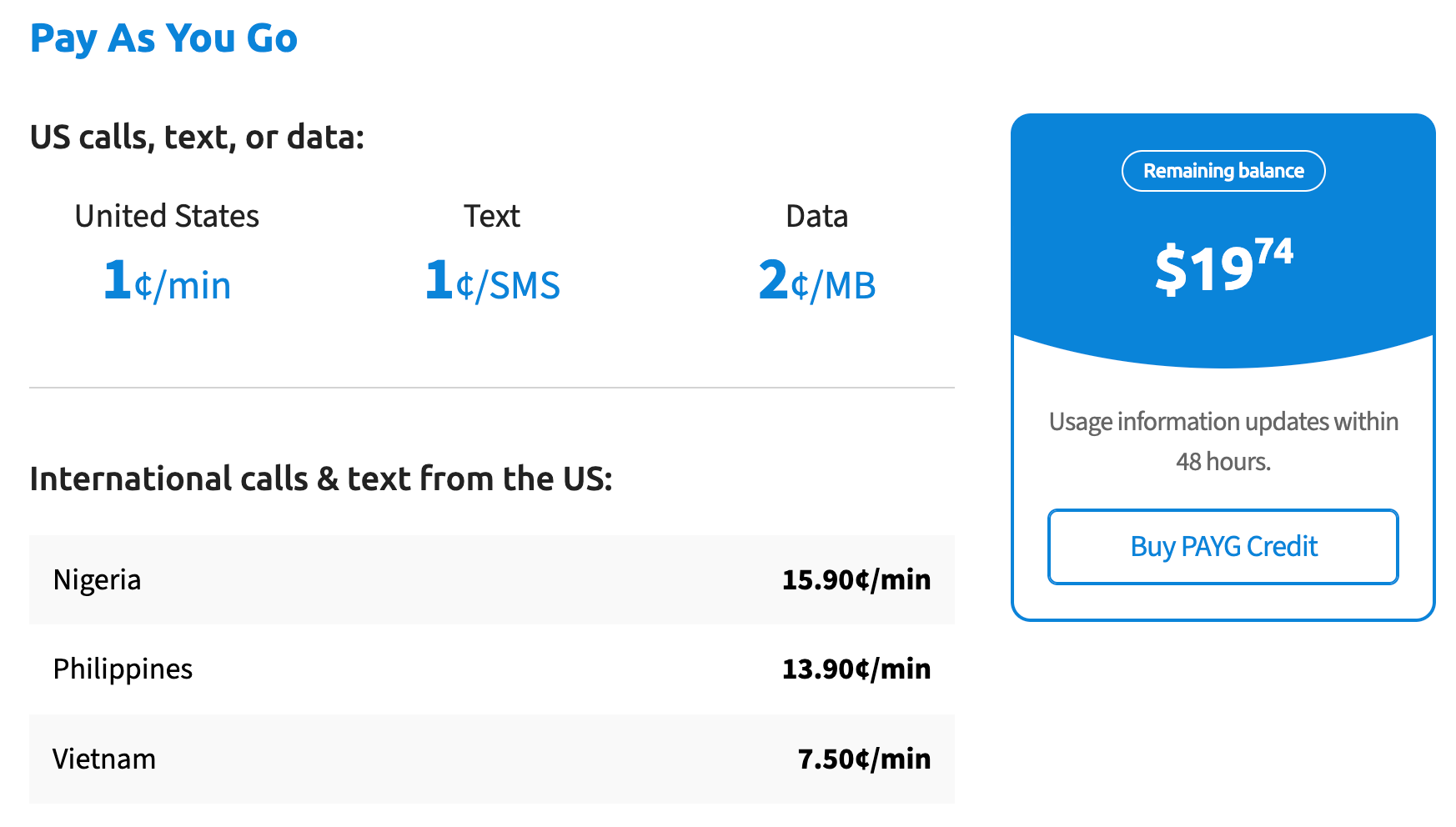Click the United States label
The height and width of the screenshot is (827, 1456).
[x=167, y=217]
